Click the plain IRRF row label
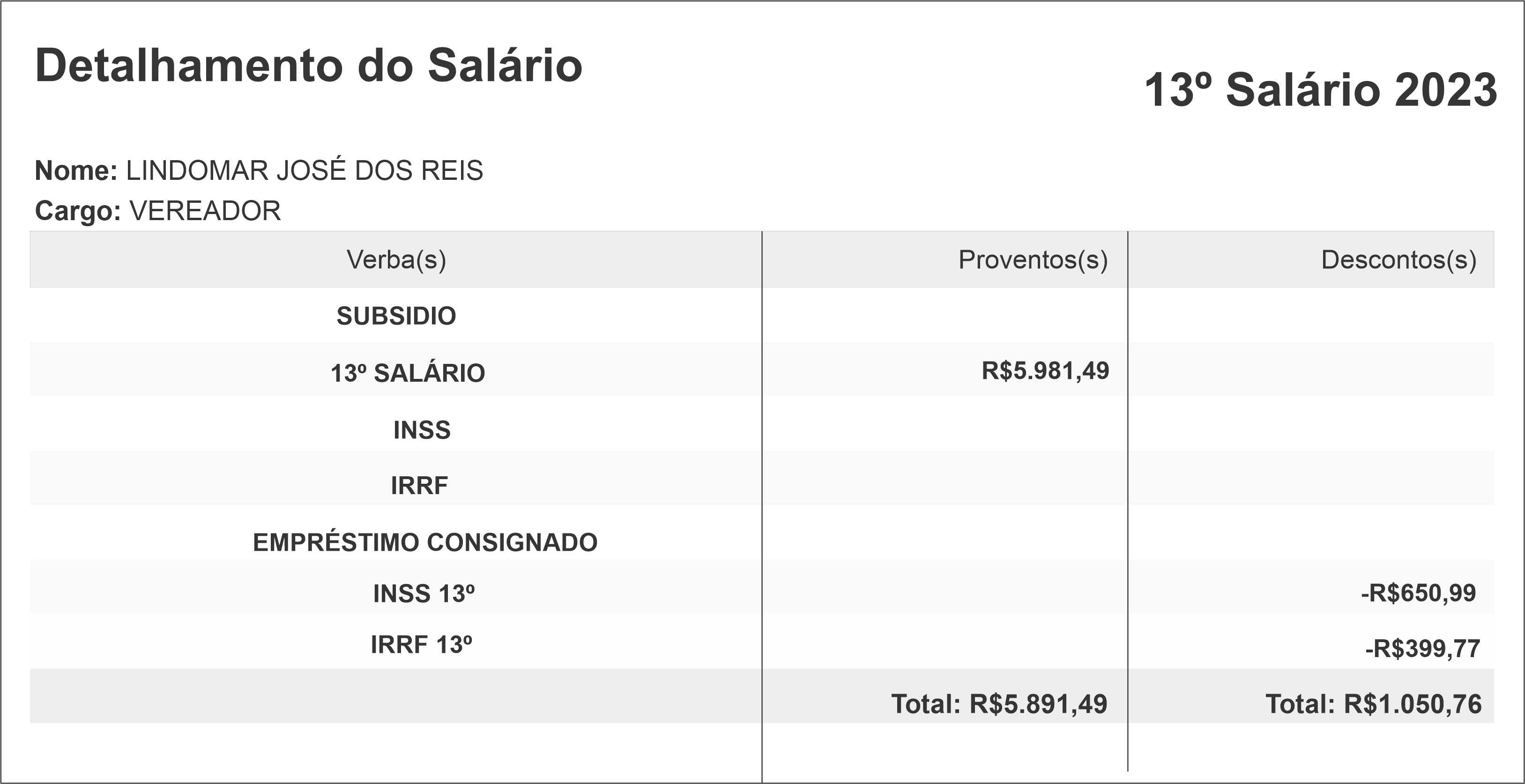Image resolution: width=1525 pixels, height=784 pixels. point(419,486)
